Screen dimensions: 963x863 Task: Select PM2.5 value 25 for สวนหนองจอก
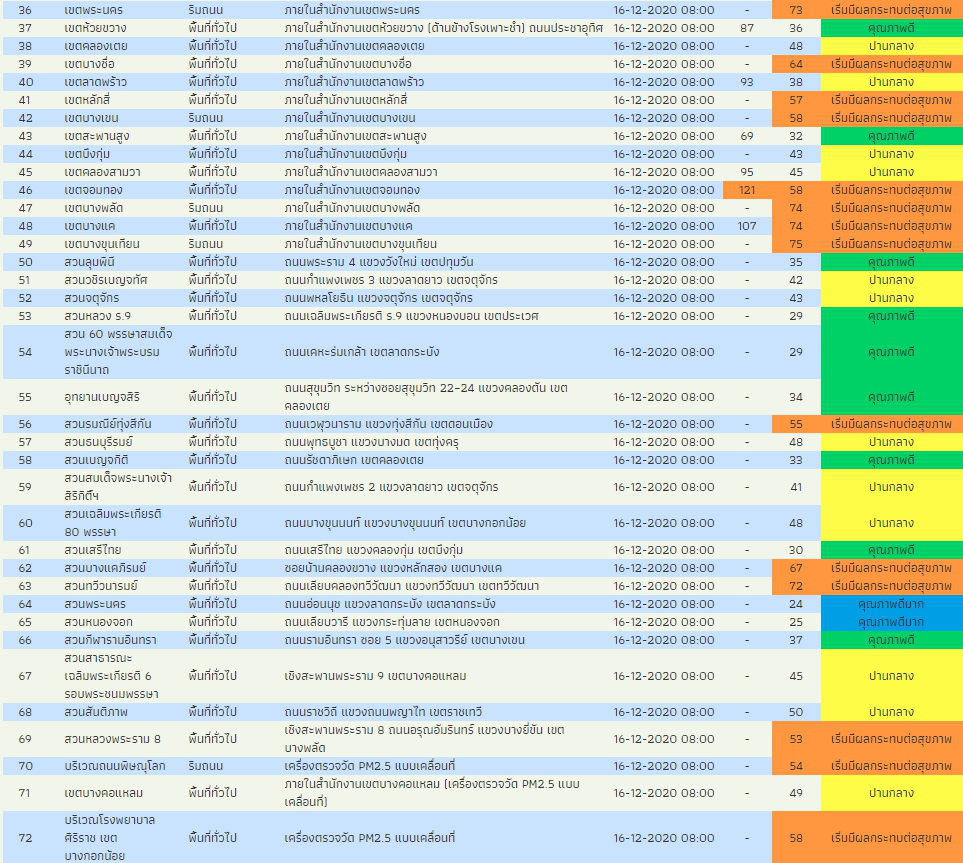point(796,622)
